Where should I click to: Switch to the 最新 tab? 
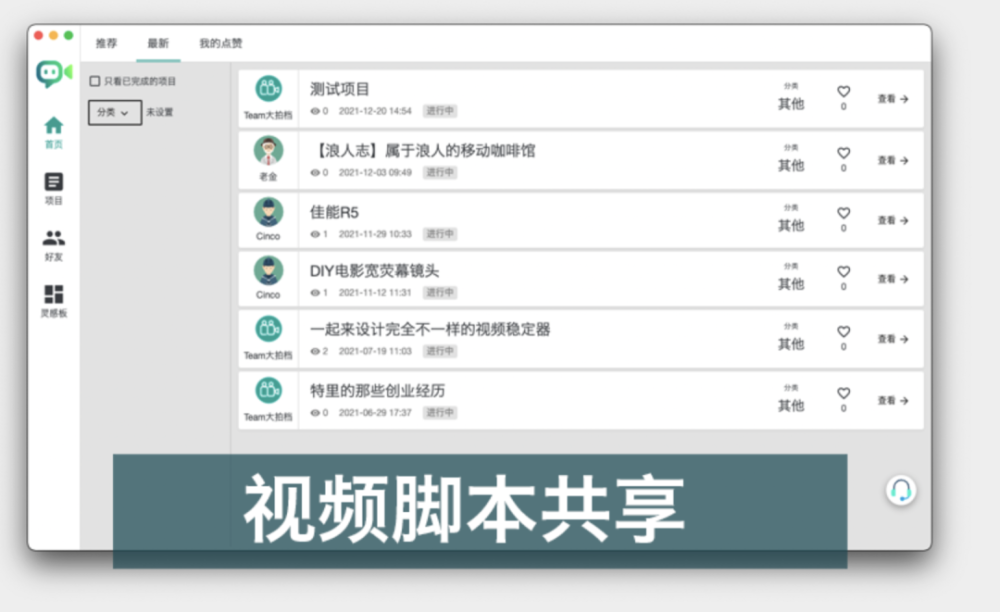click(158, 43)
